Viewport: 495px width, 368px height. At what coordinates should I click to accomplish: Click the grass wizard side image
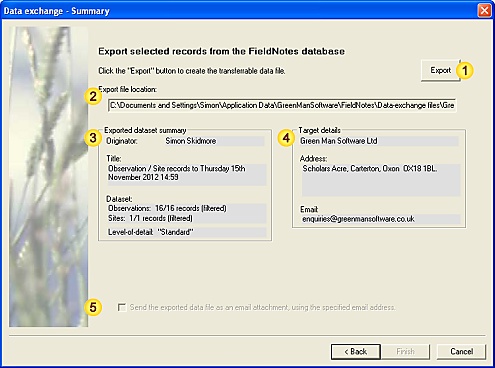[49, 177]
